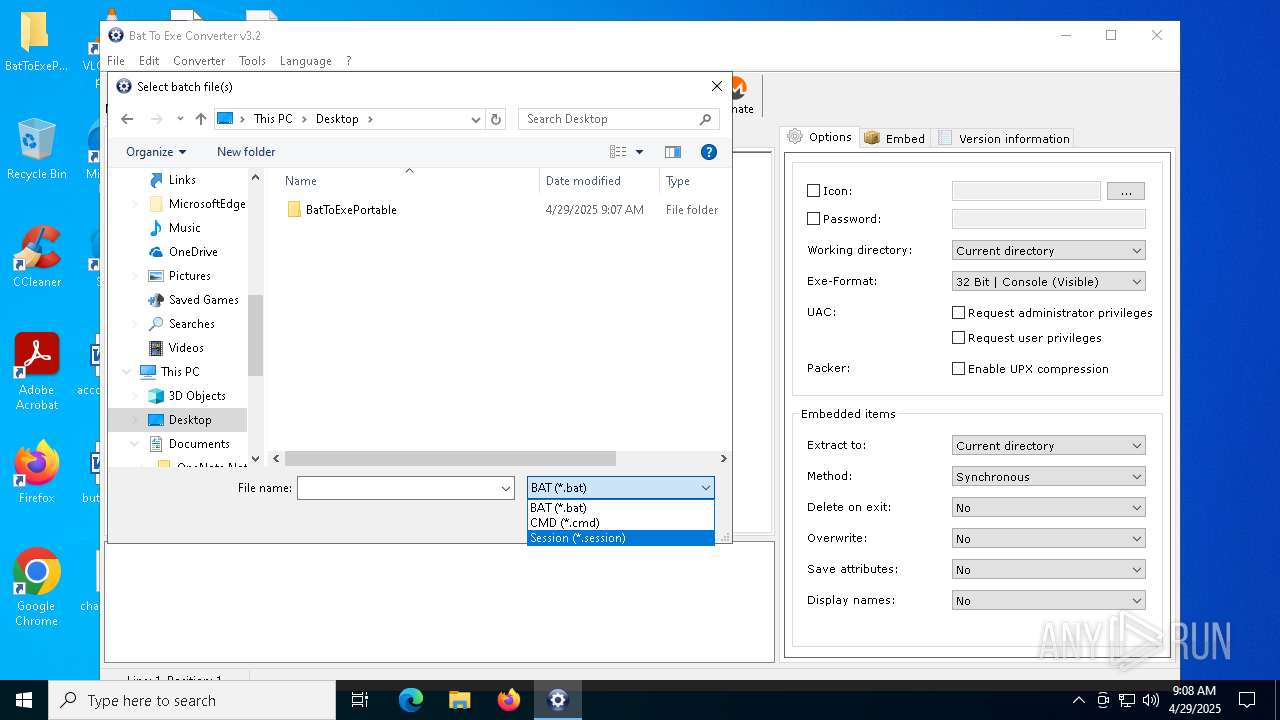
Task: Switch to Version information tab
Action: tap(1004, 139)
